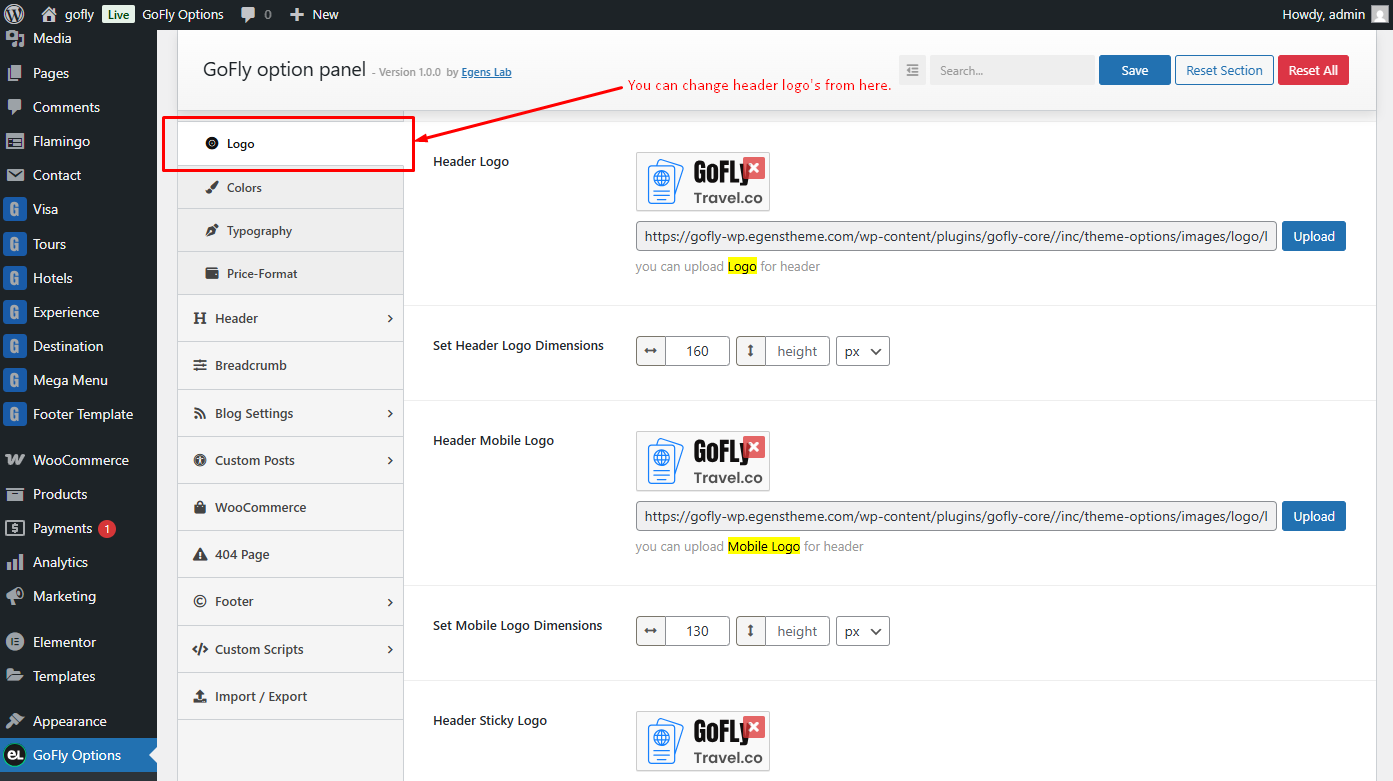
Task: Open GoFly Options in the admin bar
Action: coord(183,14)
